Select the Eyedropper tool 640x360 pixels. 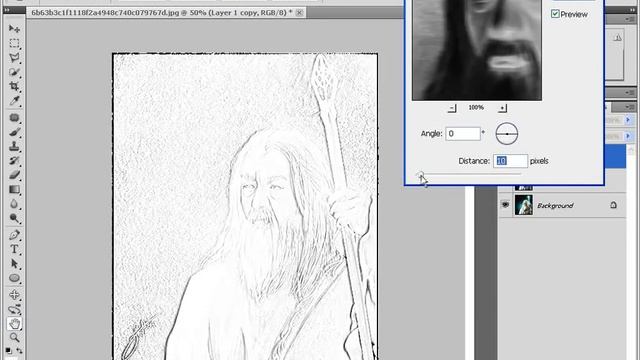[14, 100]
